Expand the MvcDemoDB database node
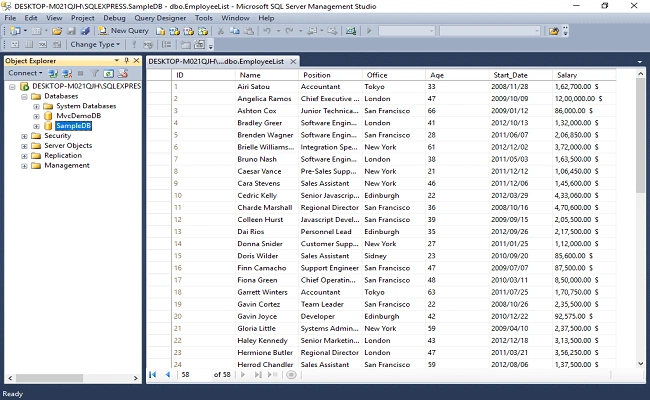Image resolution: width=650 pixels, height=400 pixels. click(x=36, y=116)
